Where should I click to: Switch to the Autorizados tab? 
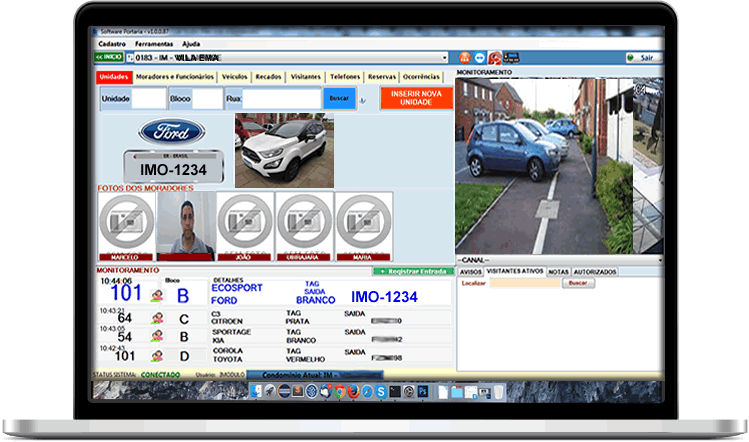coord(596,271)
